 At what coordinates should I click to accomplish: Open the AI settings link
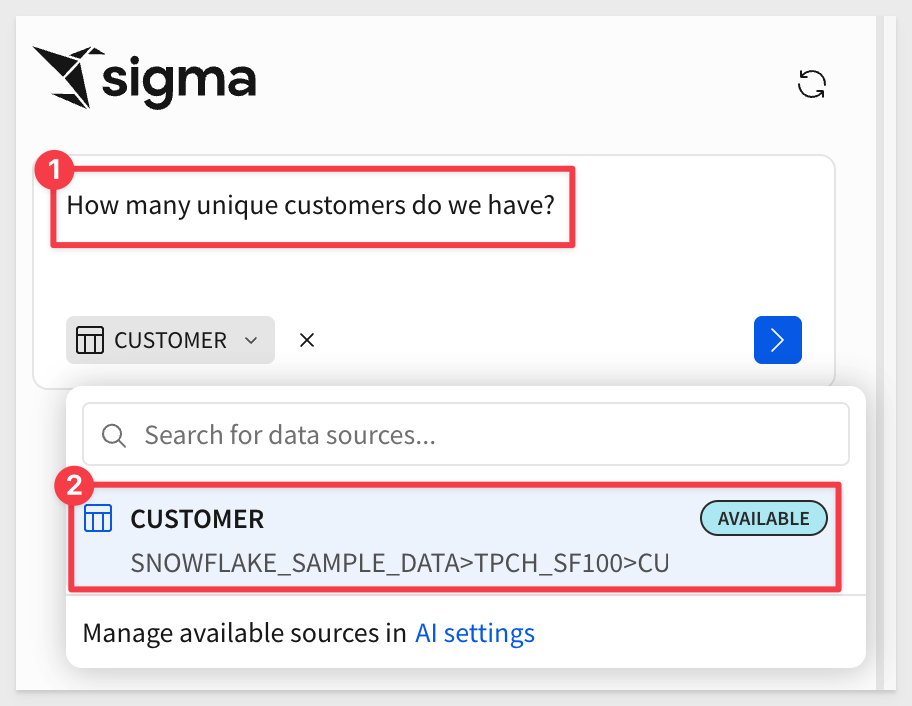(475, 633)
